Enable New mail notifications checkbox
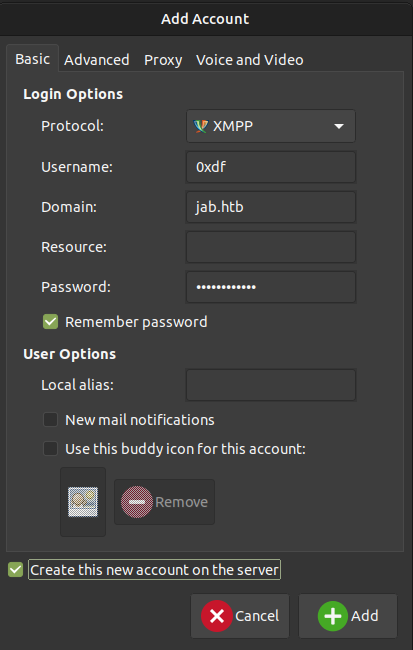The image size is (413, 650). point(51,420)
